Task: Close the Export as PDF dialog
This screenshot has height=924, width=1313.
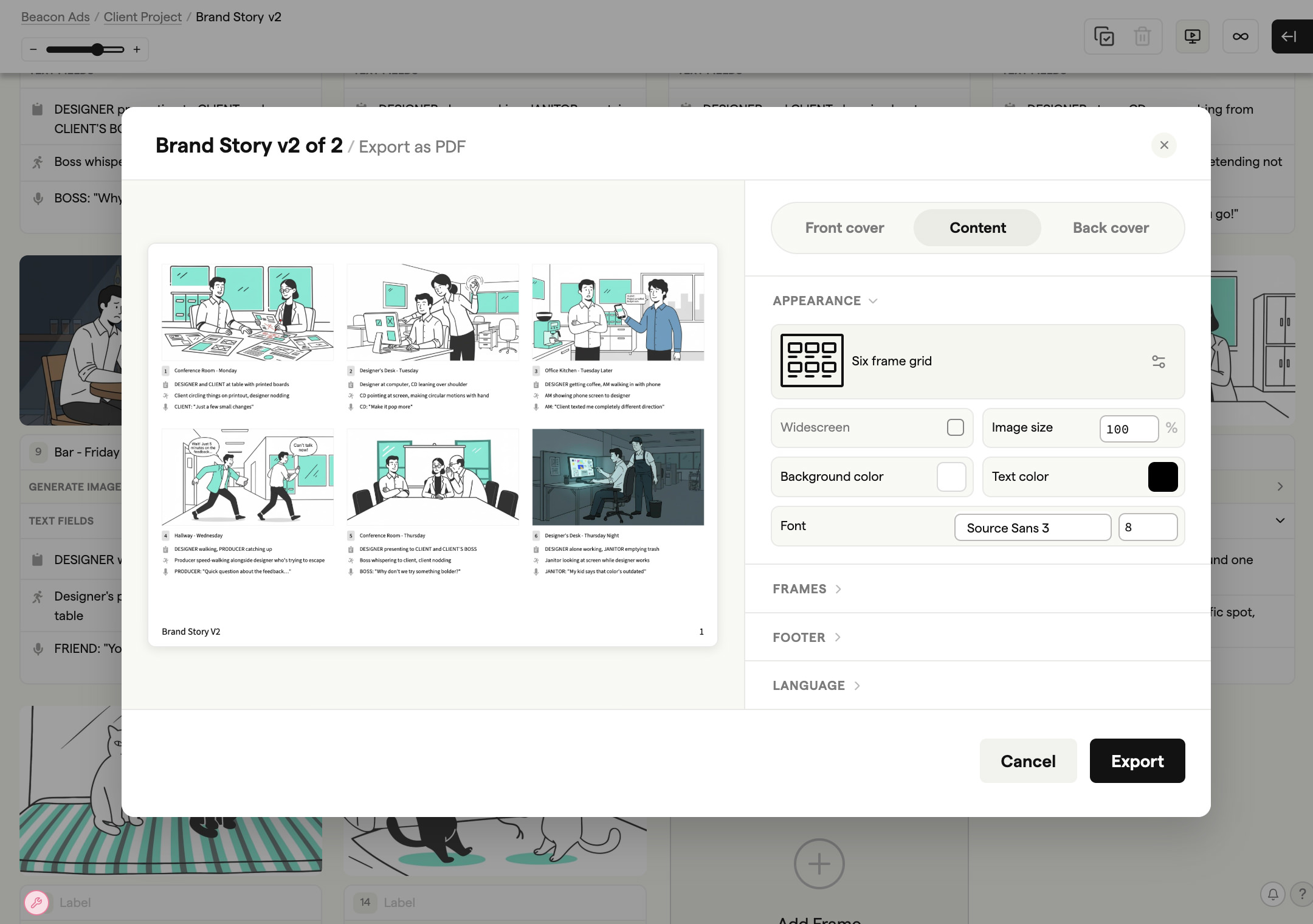Action: [x=1163, y=145]
